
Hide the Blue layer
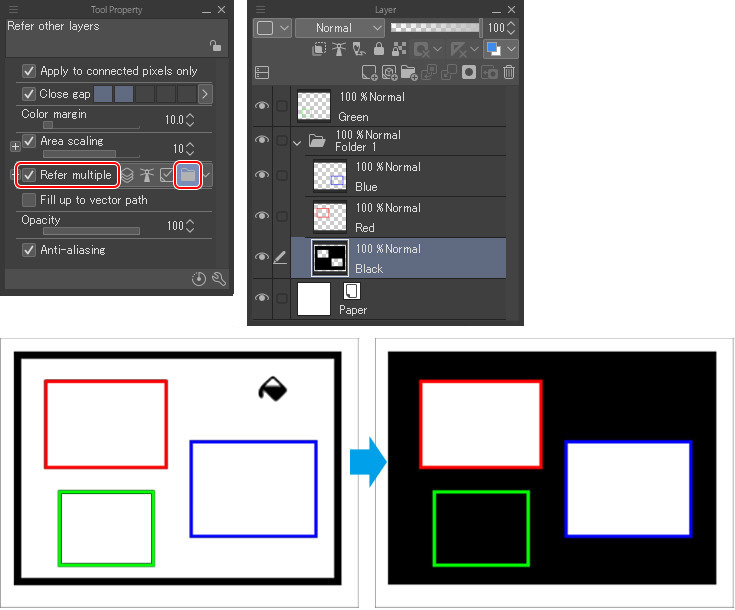262,175
